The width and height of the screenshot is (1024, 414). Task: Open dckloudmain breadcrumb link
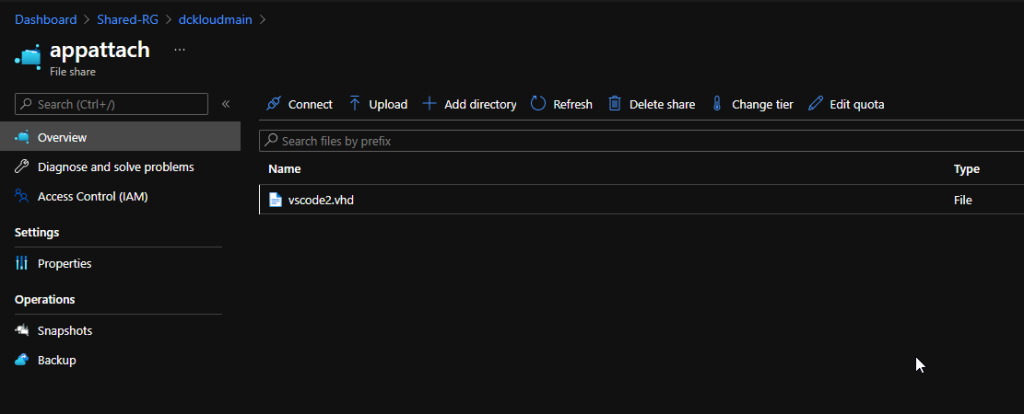[216, 20]
